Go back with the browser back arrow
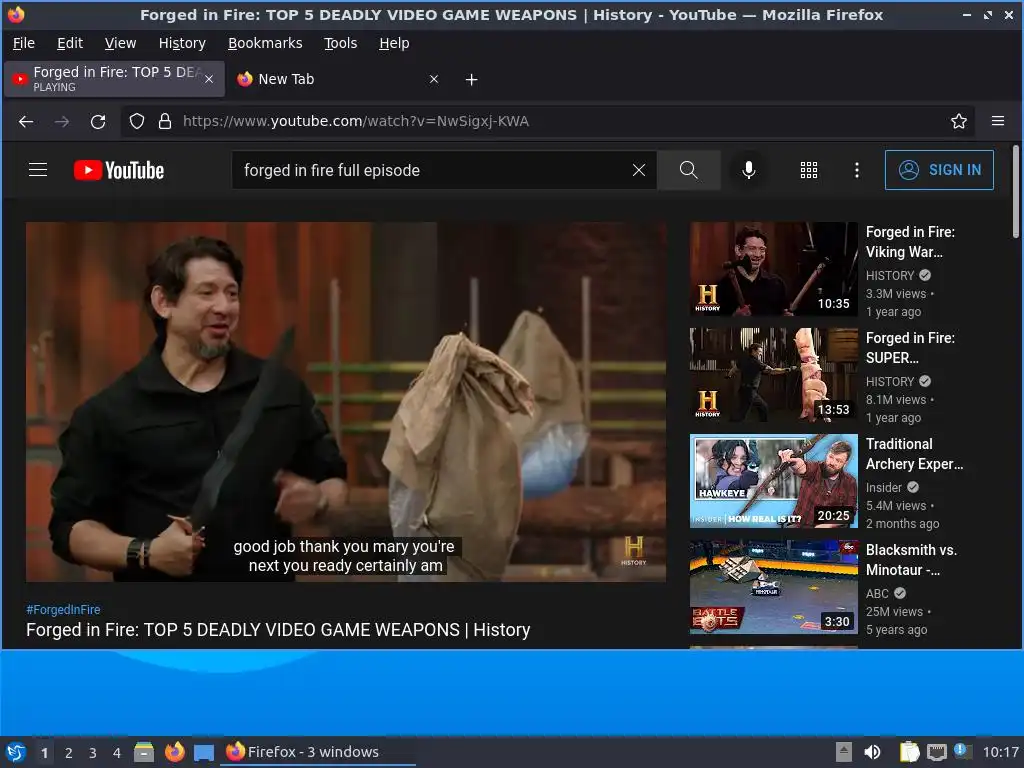Screen dimensions: 1024x768 click(26, 121)
